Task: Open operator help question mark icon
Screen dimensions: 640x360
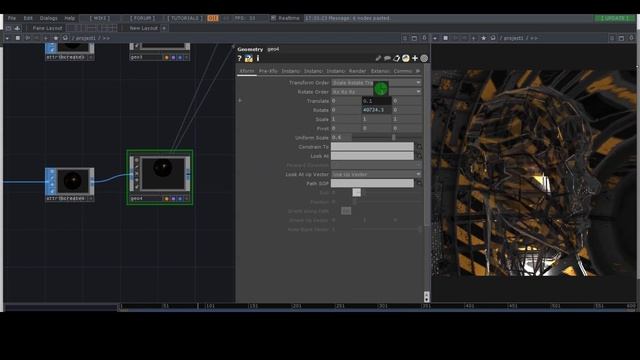Action: pyautogui.click(x=240, y=58)
